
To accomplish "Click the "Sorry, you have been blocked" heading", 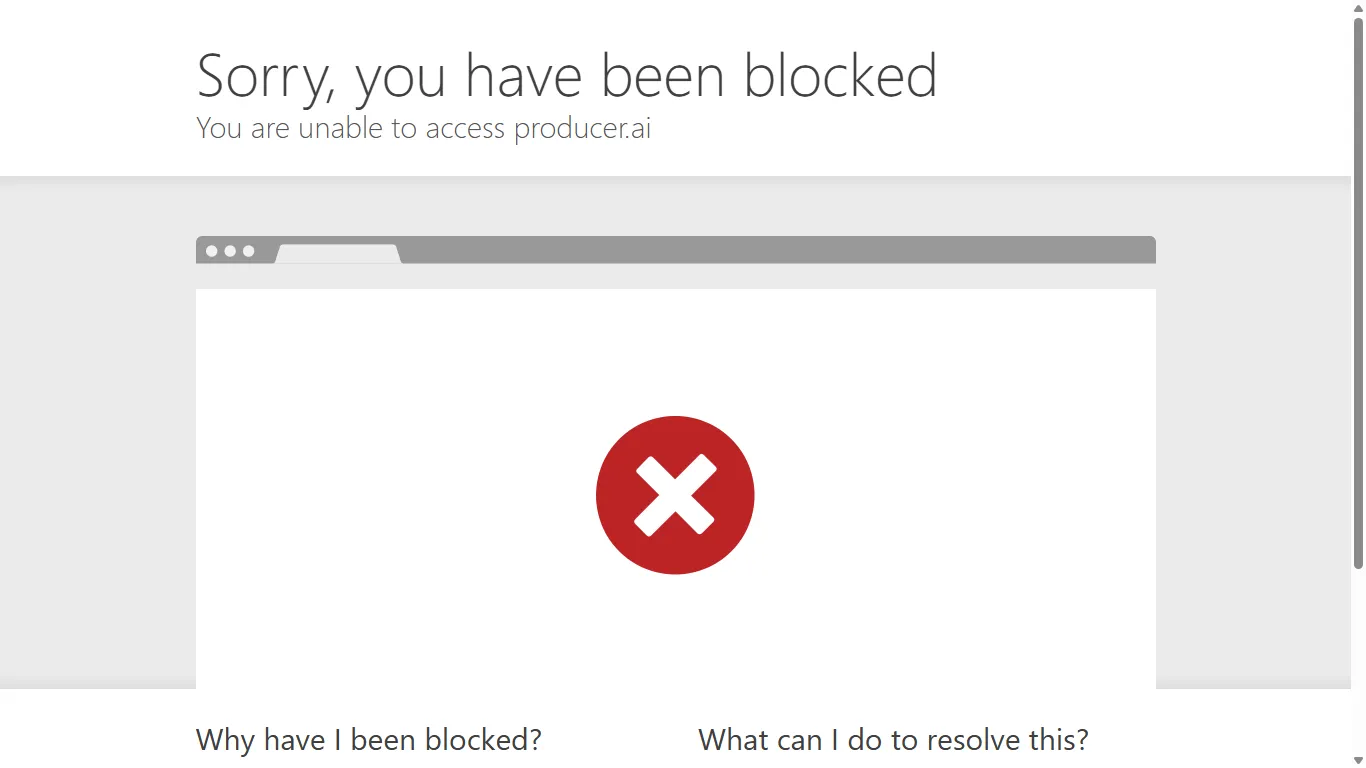I will (x=567, y=76).
